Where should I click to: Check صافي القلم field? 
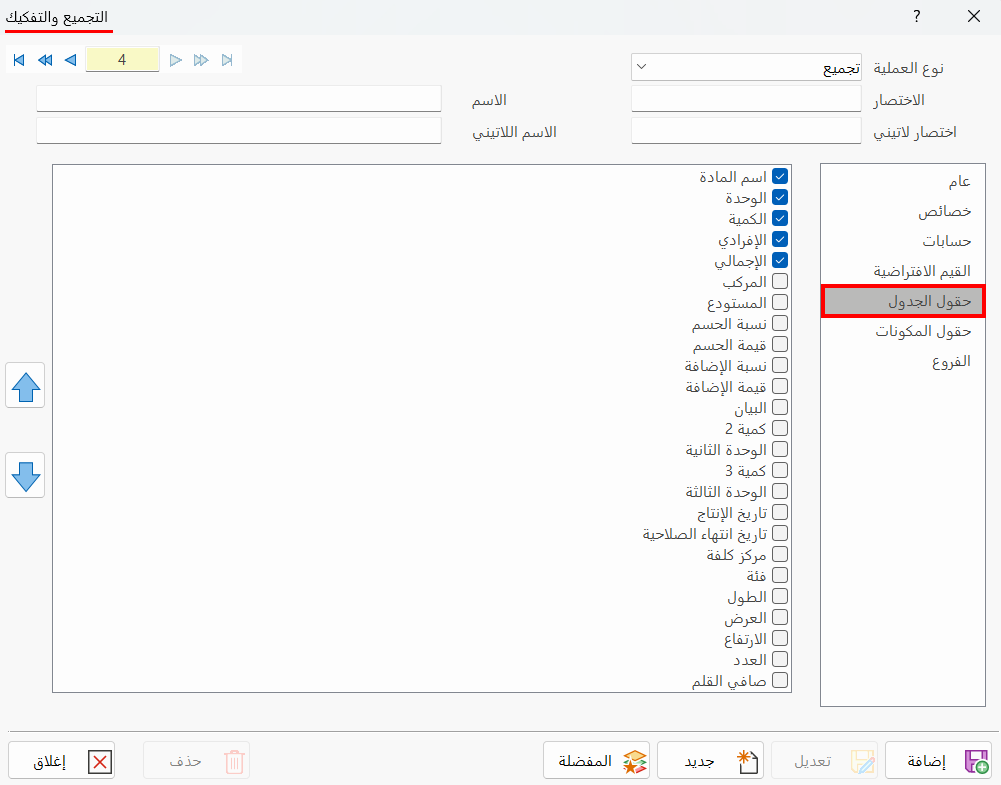click(x=779, y=680)
